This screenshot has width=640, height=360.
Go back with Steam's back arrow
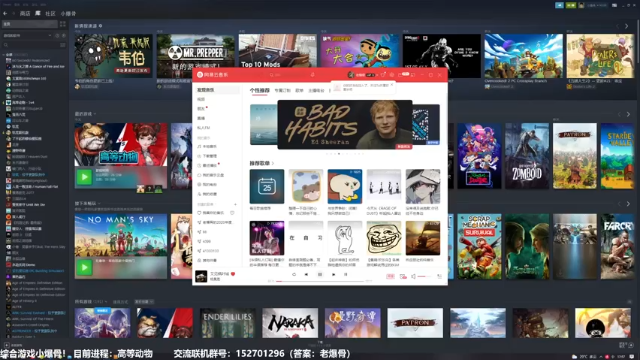5,13
